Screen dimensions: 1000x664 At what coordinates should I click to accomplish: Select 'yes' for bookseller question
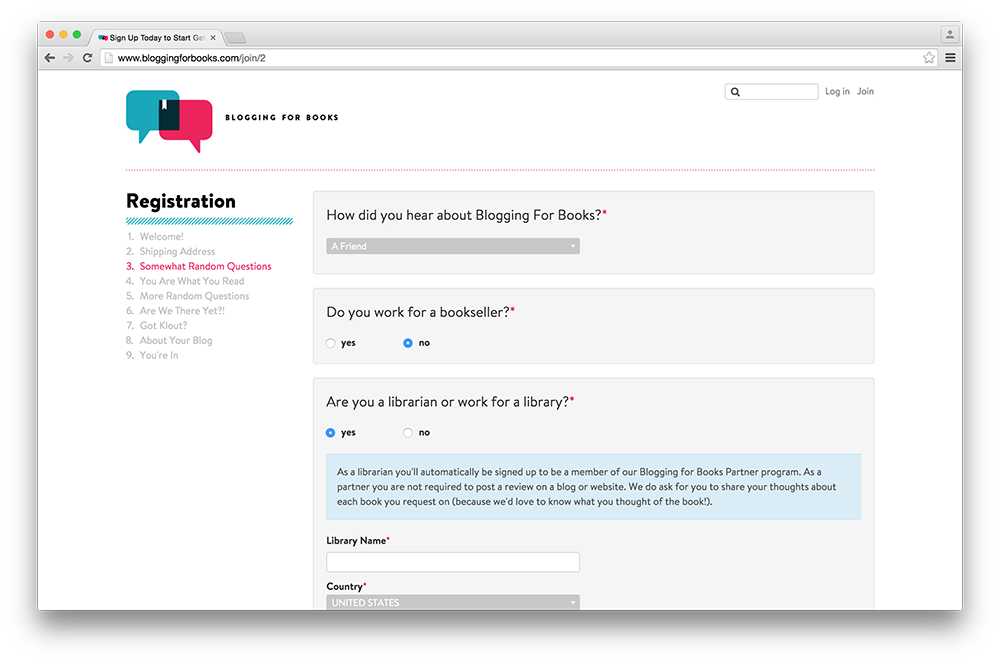coord(331,343)
